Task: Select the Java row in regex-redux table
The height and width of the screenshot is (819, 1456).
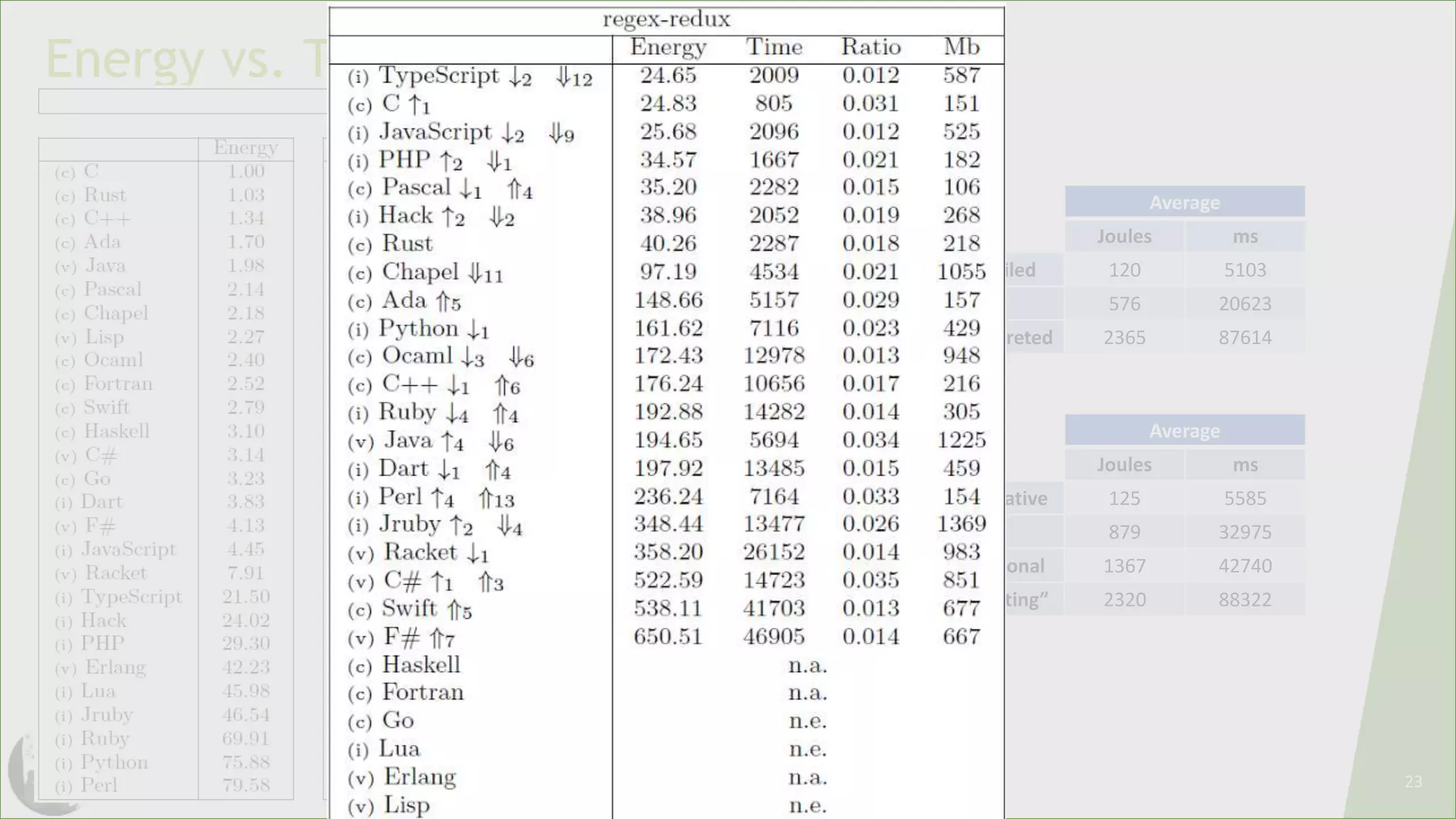Action: tap(666, 441)
